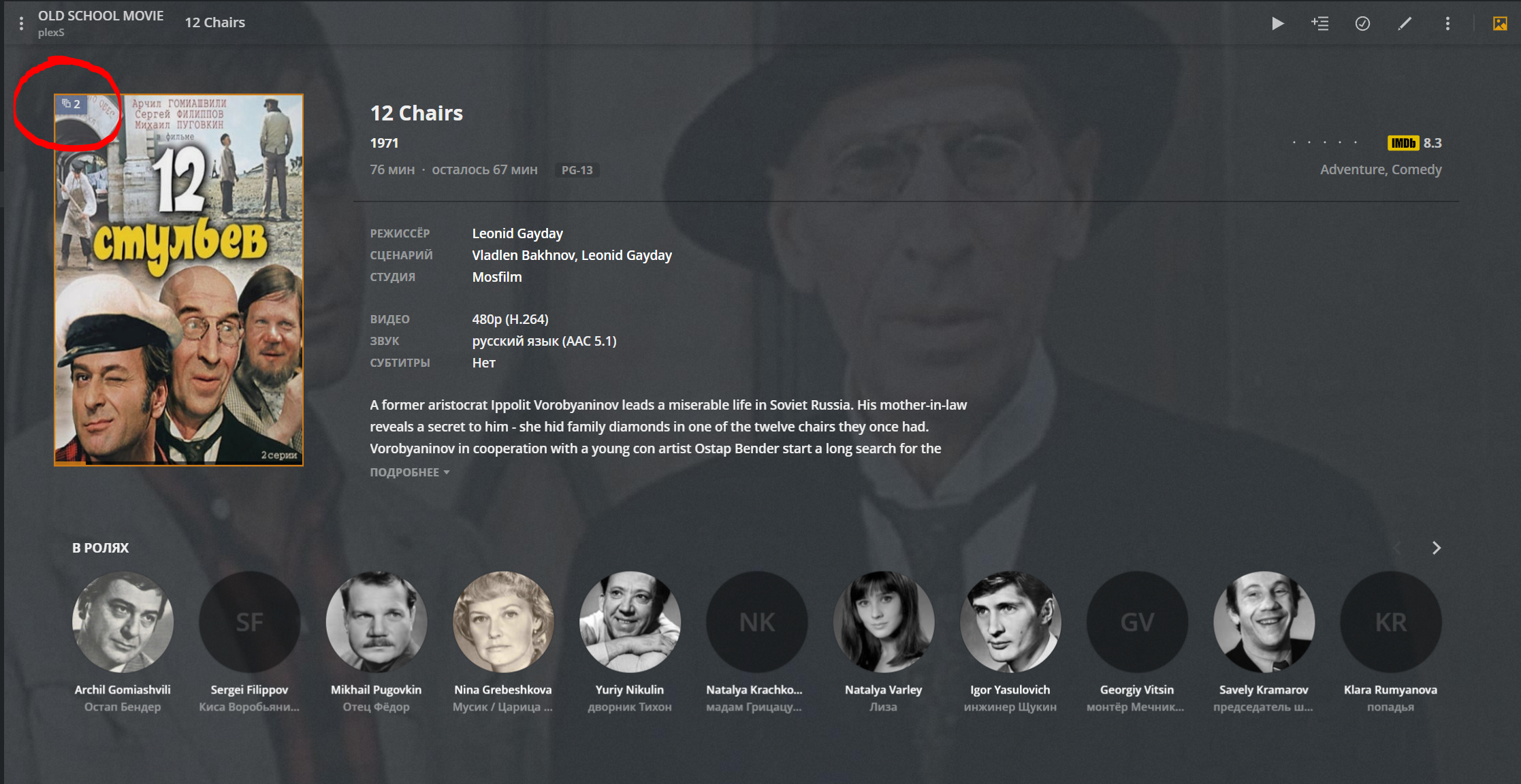Open the library menu beside OLD SCHOOL MOVIE
The height and width of the screenshot is (784, 1521).
(22, 23)
